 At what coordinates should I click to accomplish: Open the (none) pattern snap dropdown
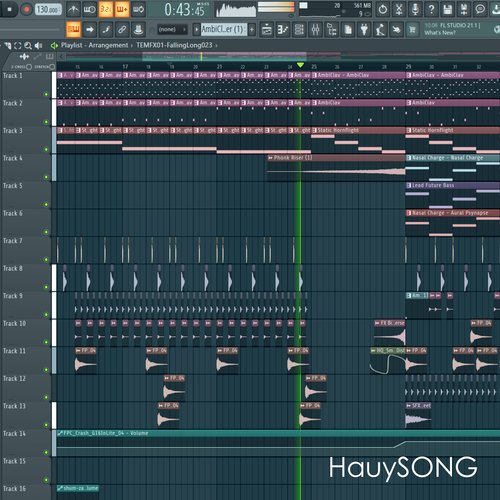172,30
